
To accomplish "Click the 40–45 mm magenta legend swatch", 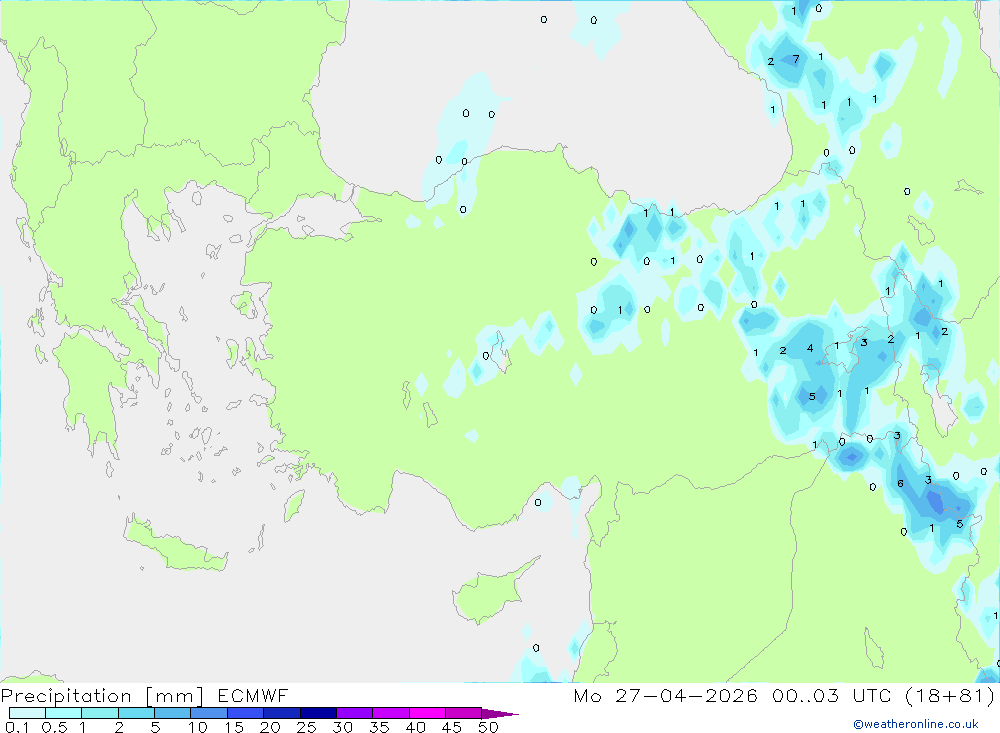I will [x=427, y=713].
